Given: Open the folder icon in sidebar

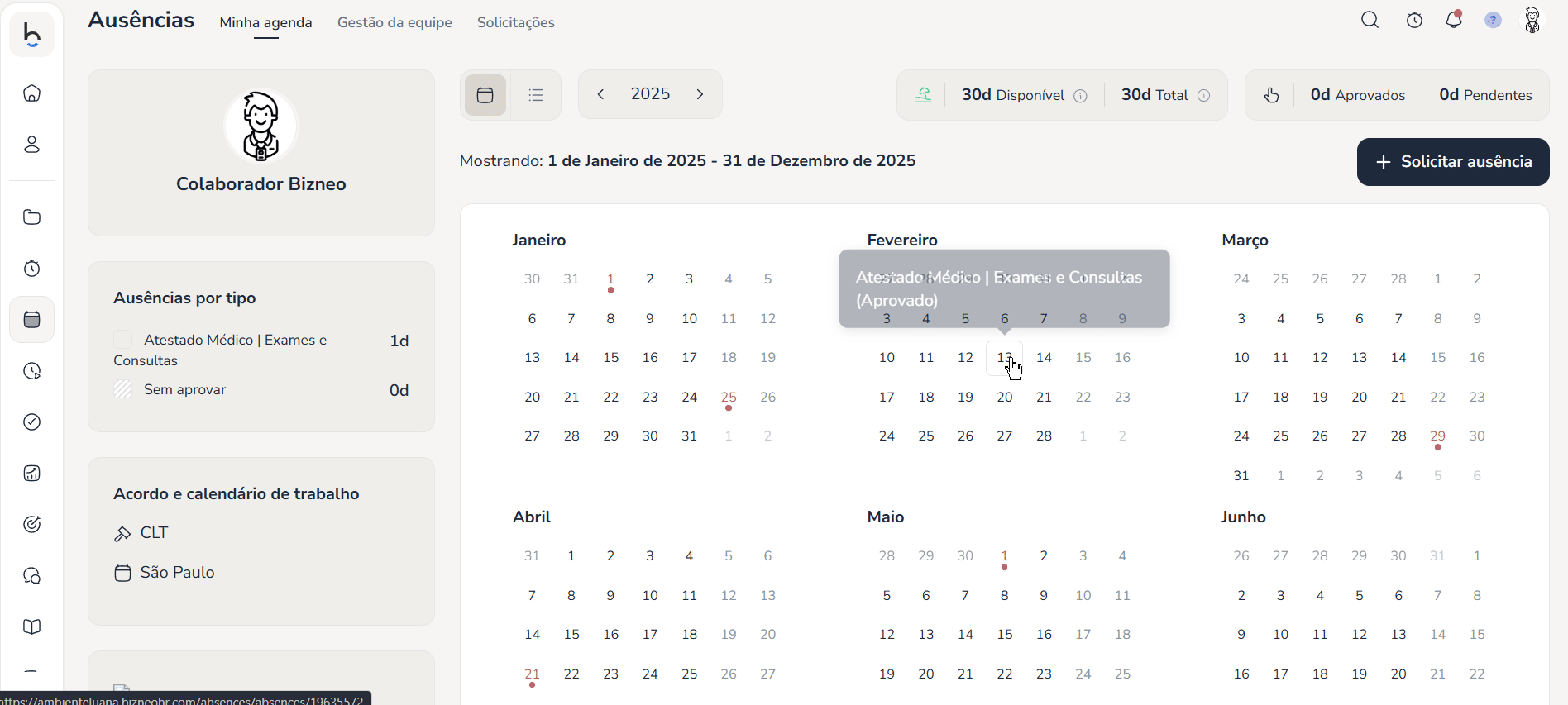Looking at the screenshot, I should (x=32, y=217).
